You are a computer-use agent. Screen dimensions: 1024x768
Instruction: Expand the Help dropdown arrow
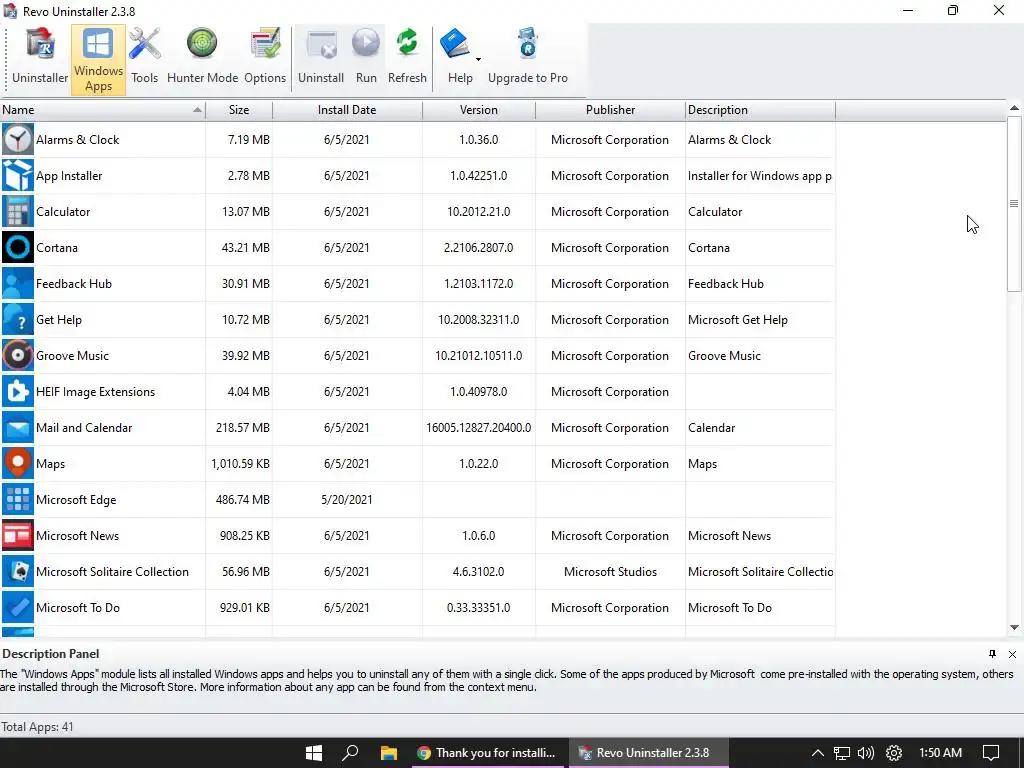pos(479,59)
